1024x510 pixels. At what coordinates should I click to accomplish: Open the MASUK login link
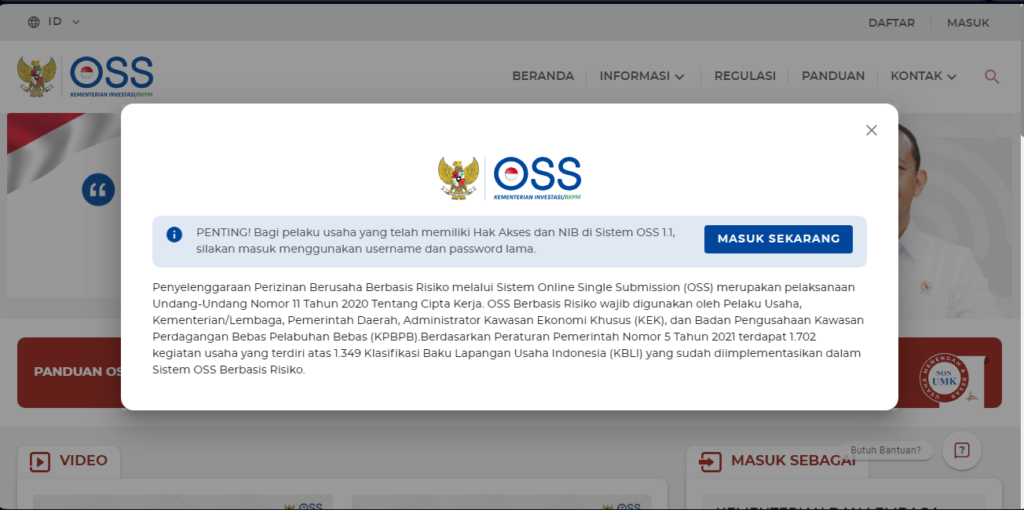coord(968,23)
